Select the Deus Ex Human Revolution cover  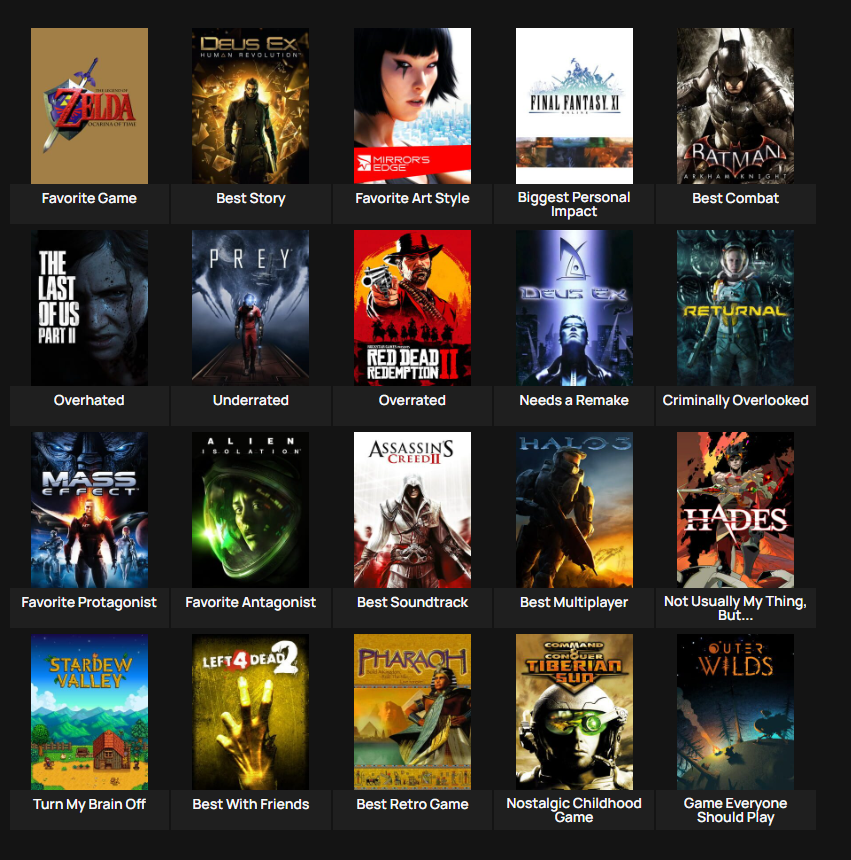[x=251, y=106]
